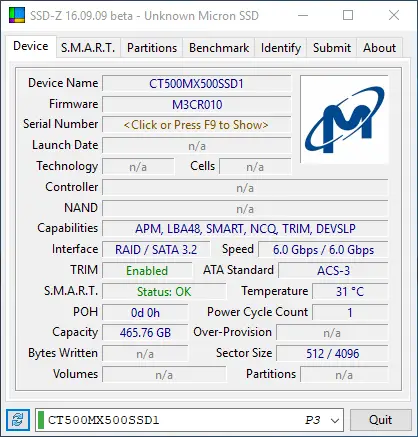
Task: Click the Cells n/a field
Action: (255, 167)
